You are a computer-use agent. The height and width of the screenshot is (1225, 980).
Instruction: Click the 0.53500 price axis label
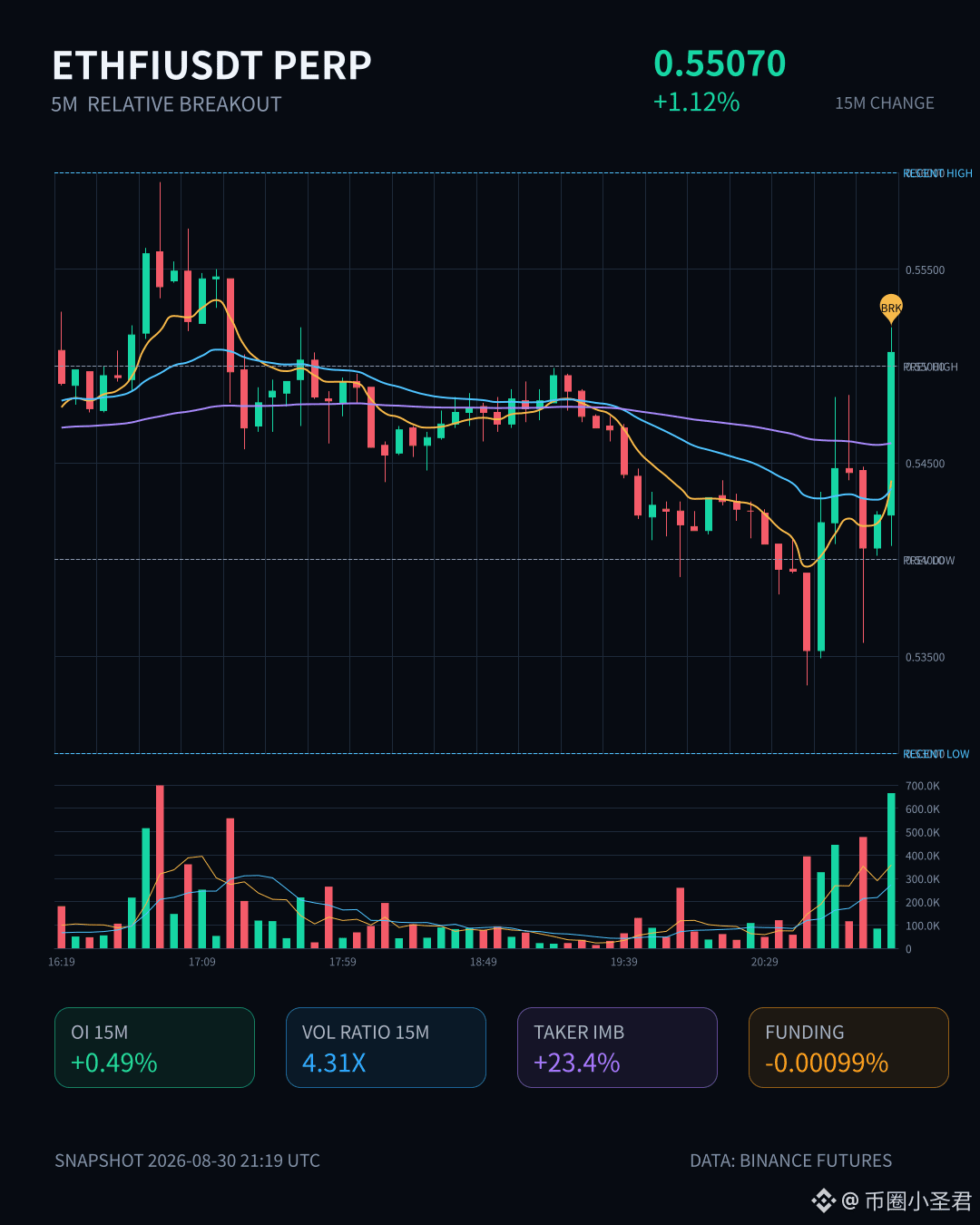click(x=925, y=657)
